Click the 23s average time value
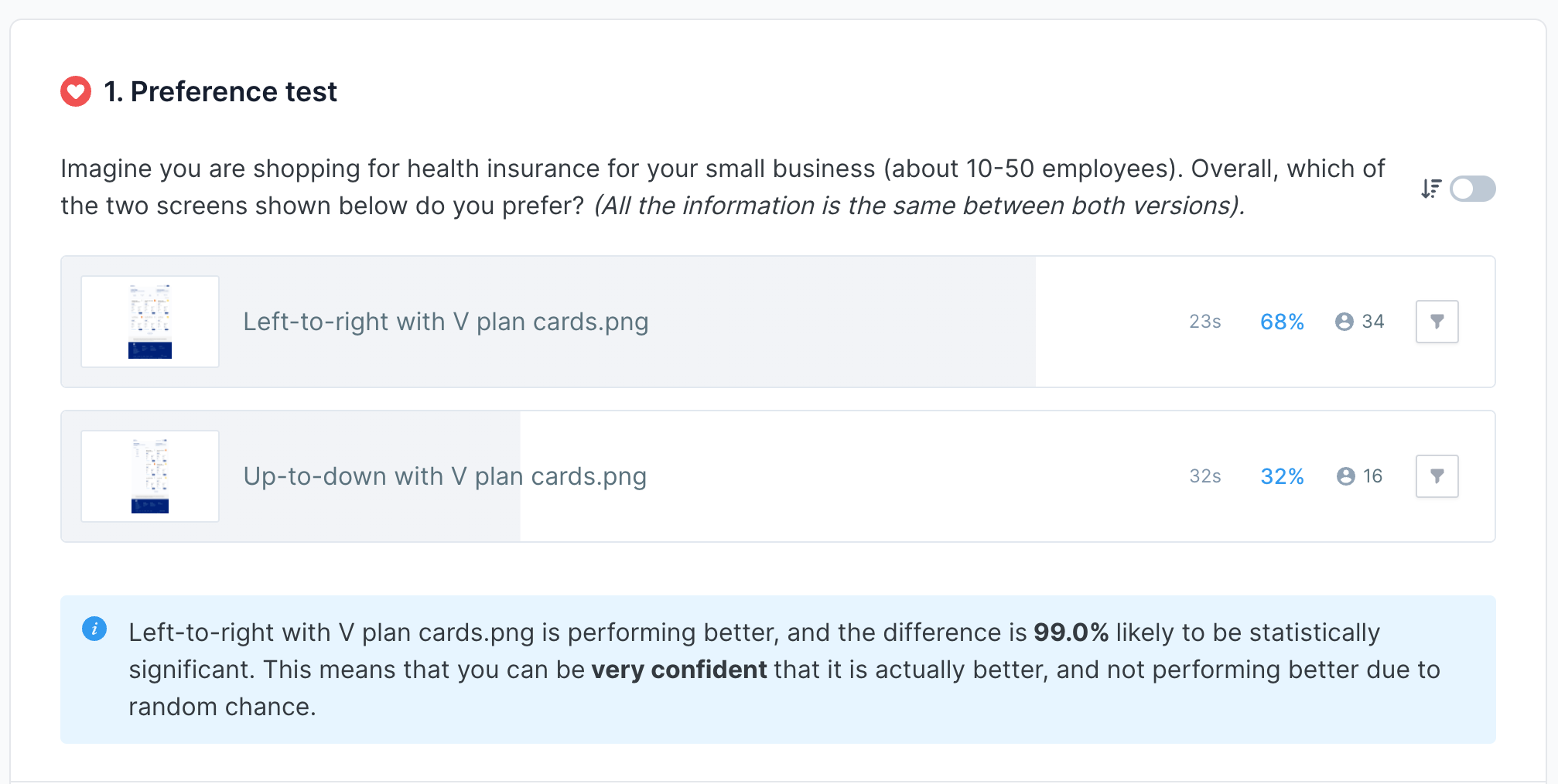1558x784 pixels. click(1204, 322)
